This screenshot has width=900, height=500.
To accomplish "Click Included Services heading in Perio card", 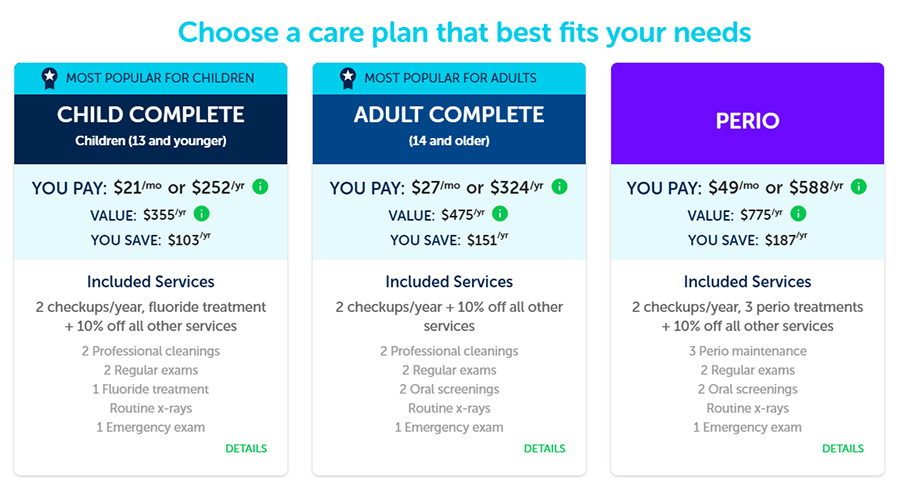I will point(747,281).
